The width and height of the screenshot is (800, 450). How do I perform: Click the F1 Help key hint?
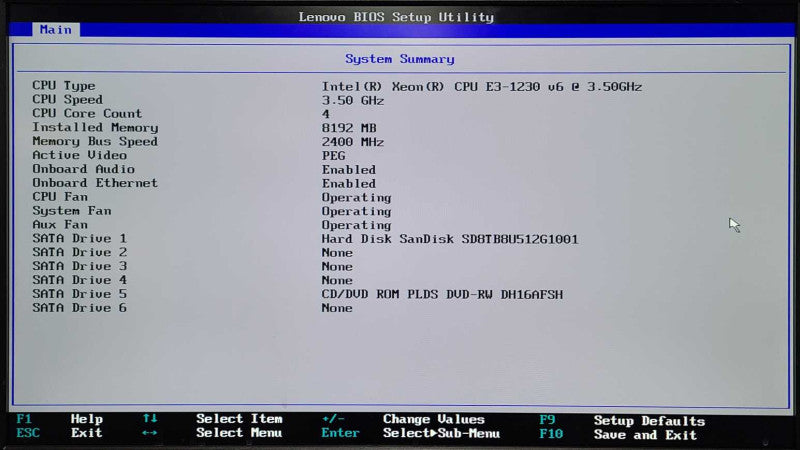[x=60, y=419]
